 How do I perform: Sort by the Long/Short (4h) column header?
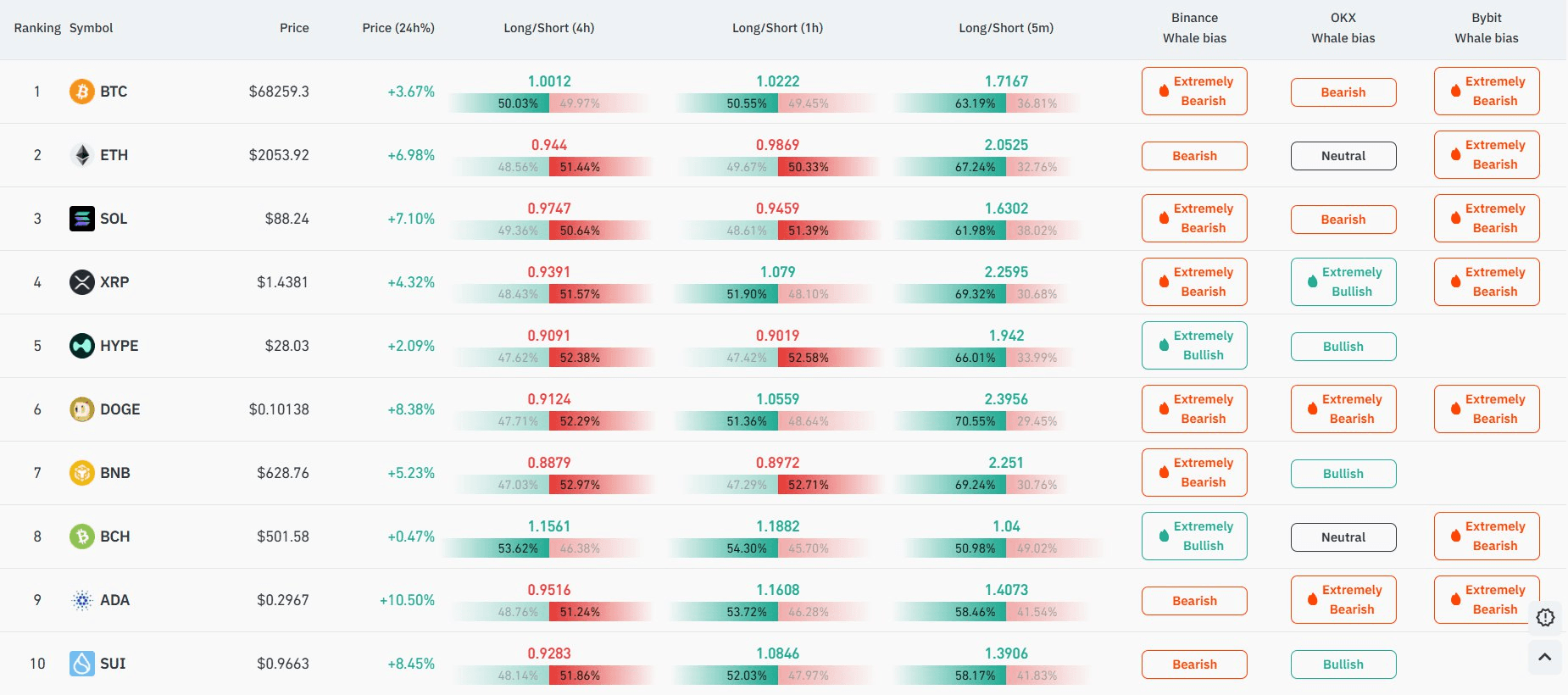click(x=548, y=28)
